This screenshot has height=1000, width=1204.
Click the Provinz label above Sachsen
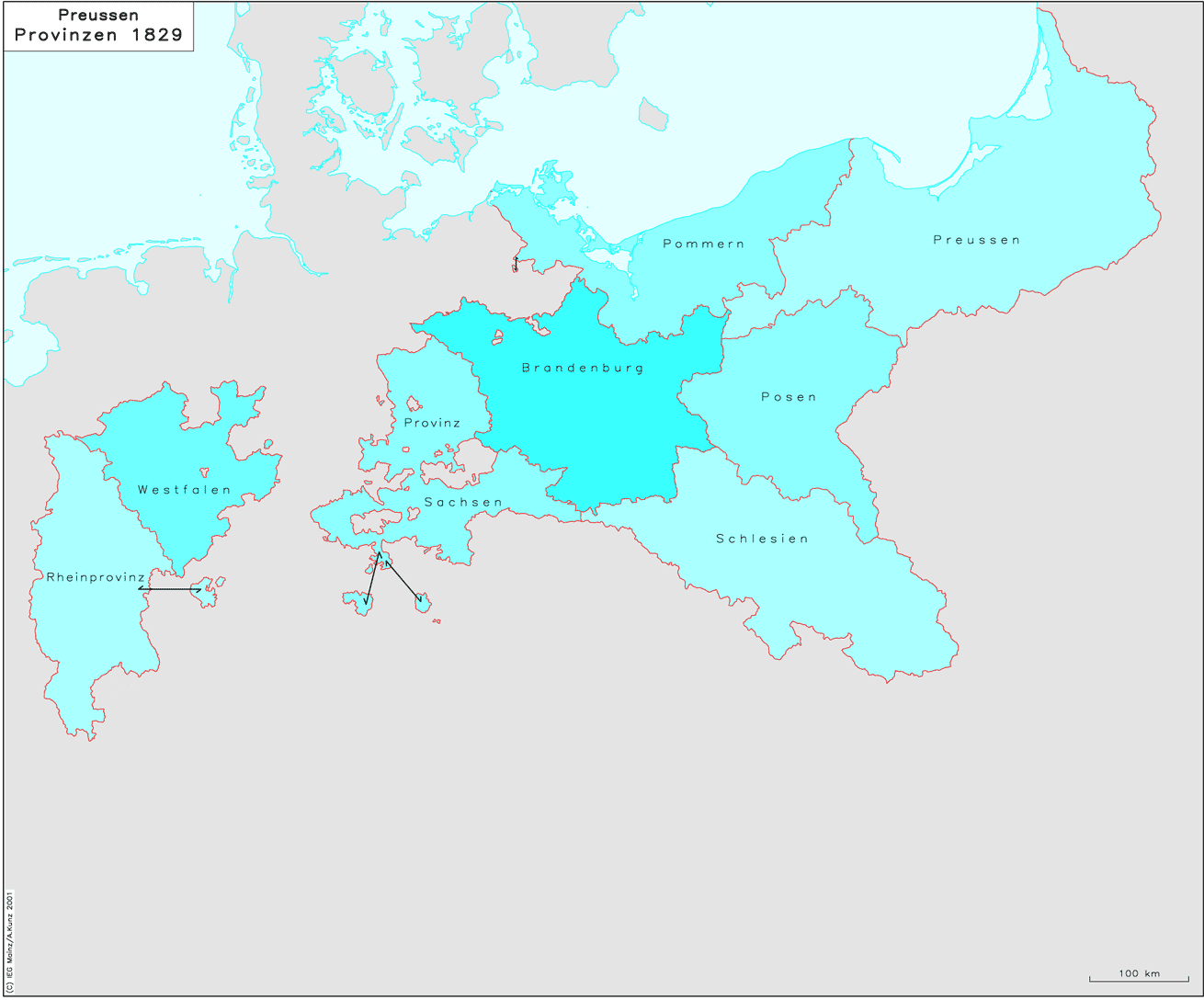point(432,423)
